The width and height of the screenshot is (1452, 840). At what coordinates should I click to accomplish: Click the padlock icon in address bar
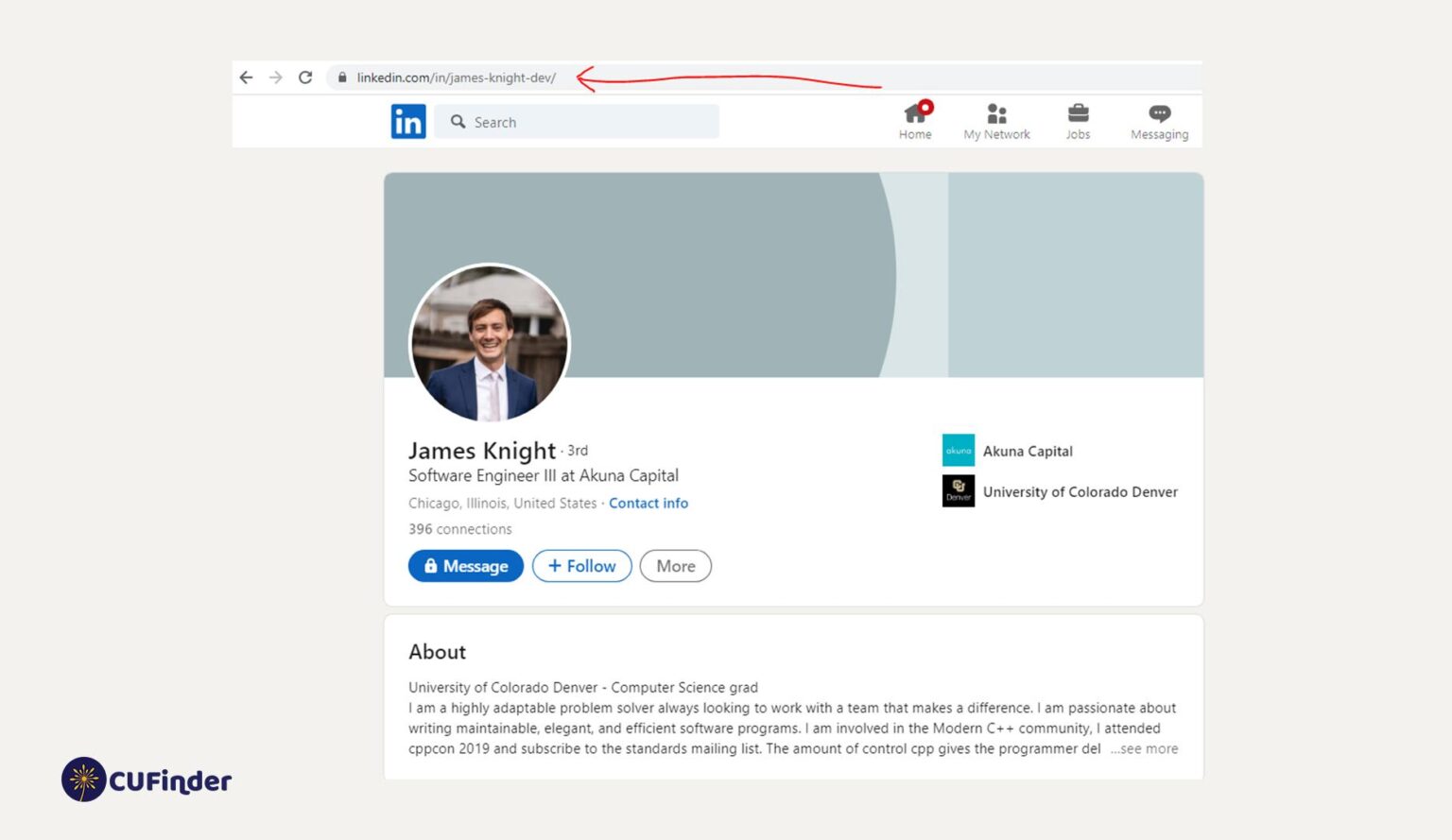coord(342,77)
